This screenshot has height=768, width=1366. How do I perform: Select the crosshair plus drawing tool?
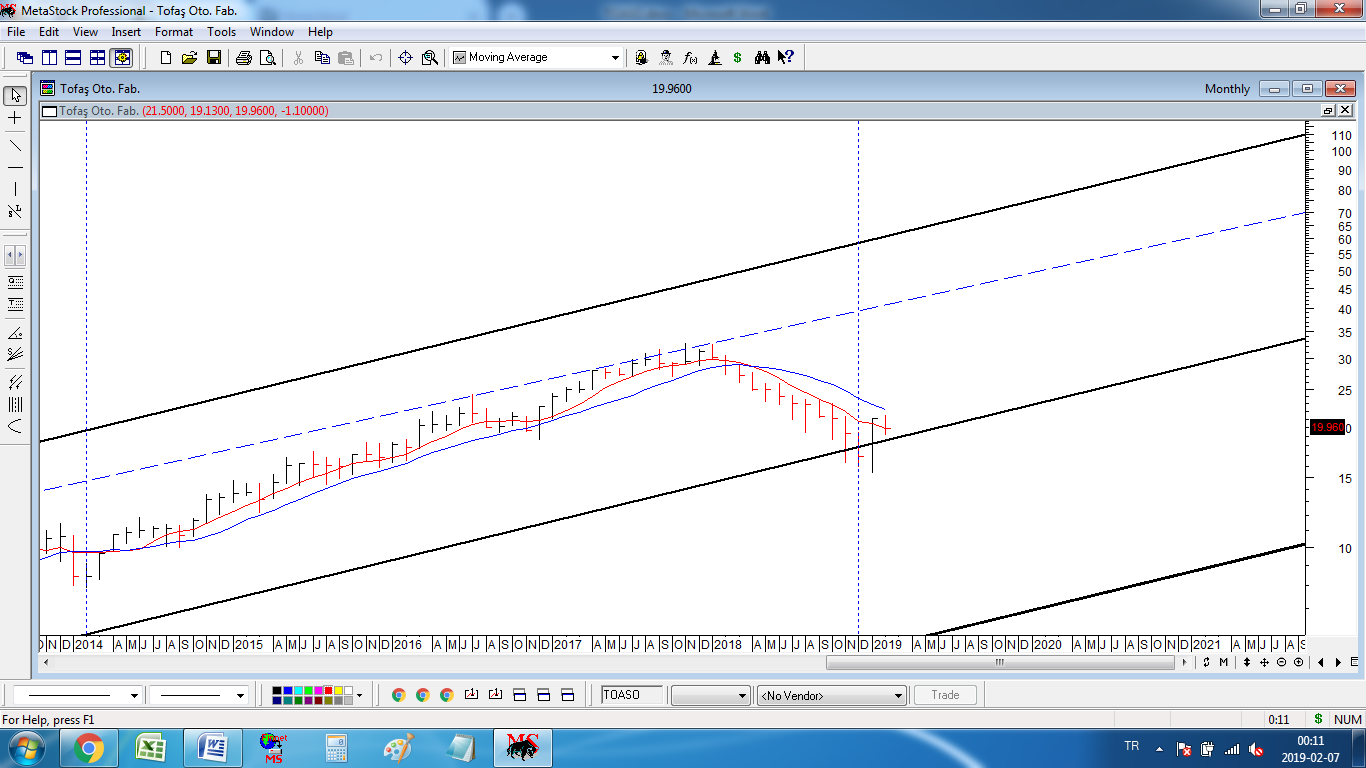click(15, 119)
